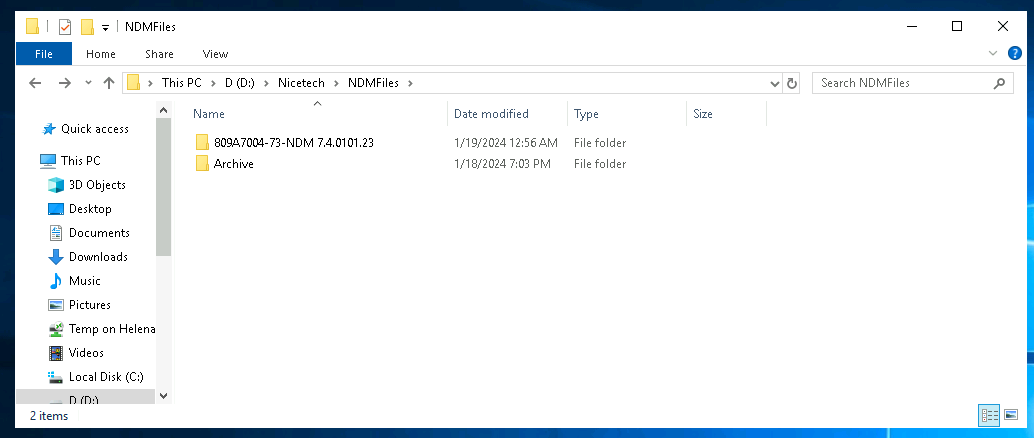Sort files by Date modified column
1034x438 pixels.
pos(491,114)
